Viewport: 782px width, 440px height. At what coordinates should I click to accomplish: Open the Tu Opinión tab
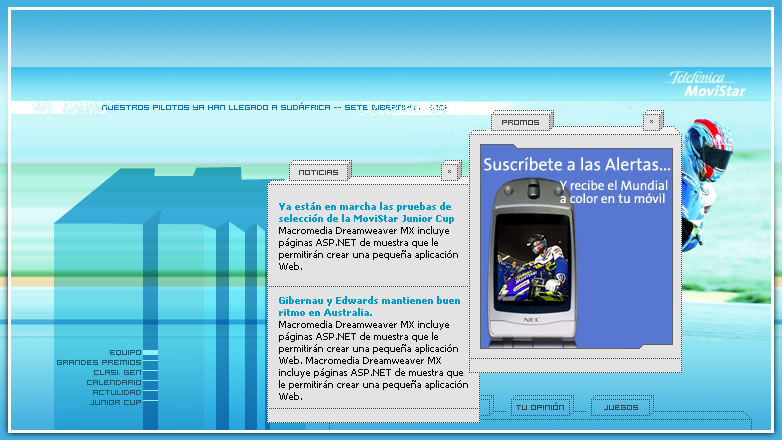click(x=540, y=408)
